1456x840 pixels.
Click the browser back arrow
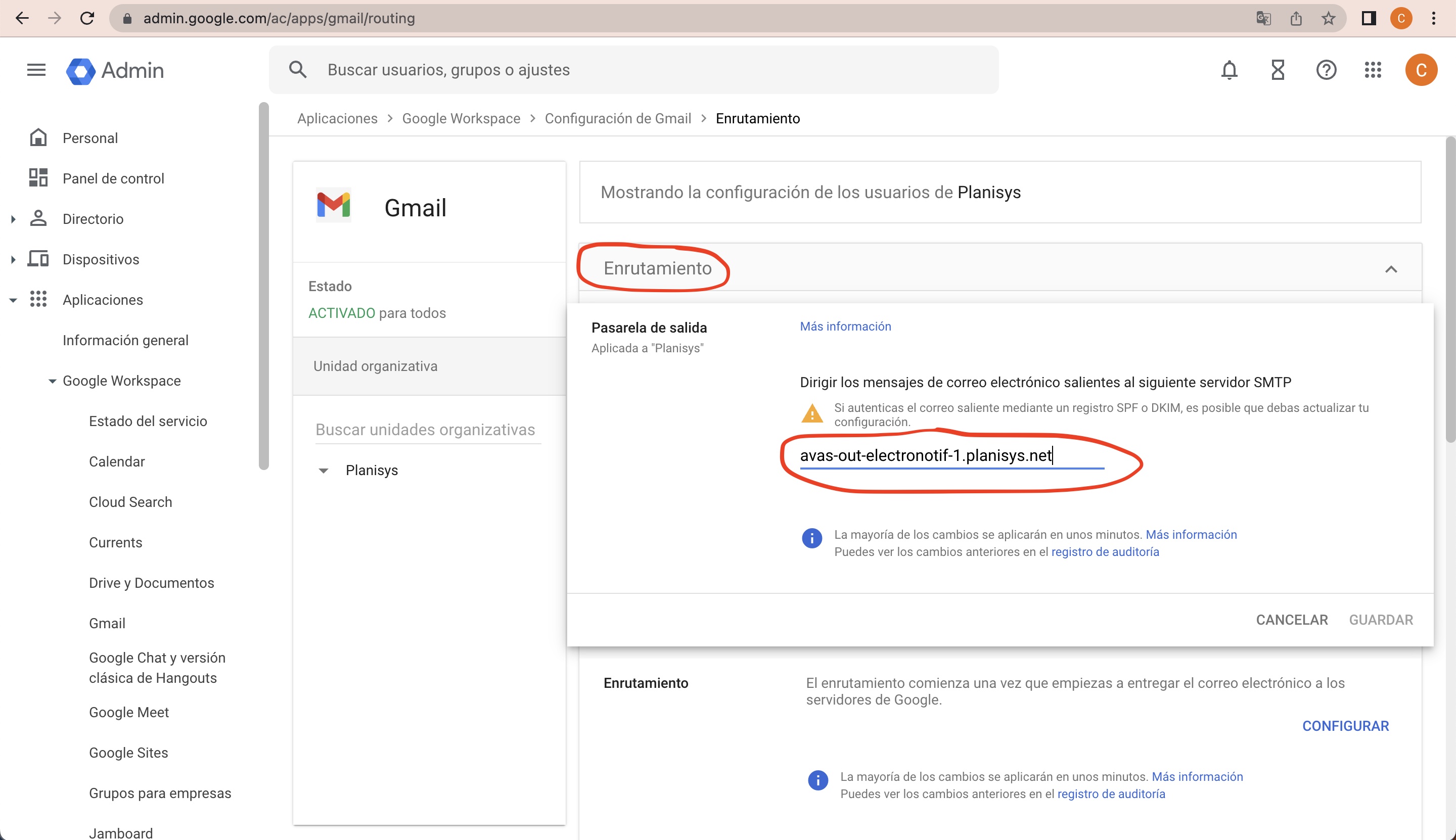(22, 19)
